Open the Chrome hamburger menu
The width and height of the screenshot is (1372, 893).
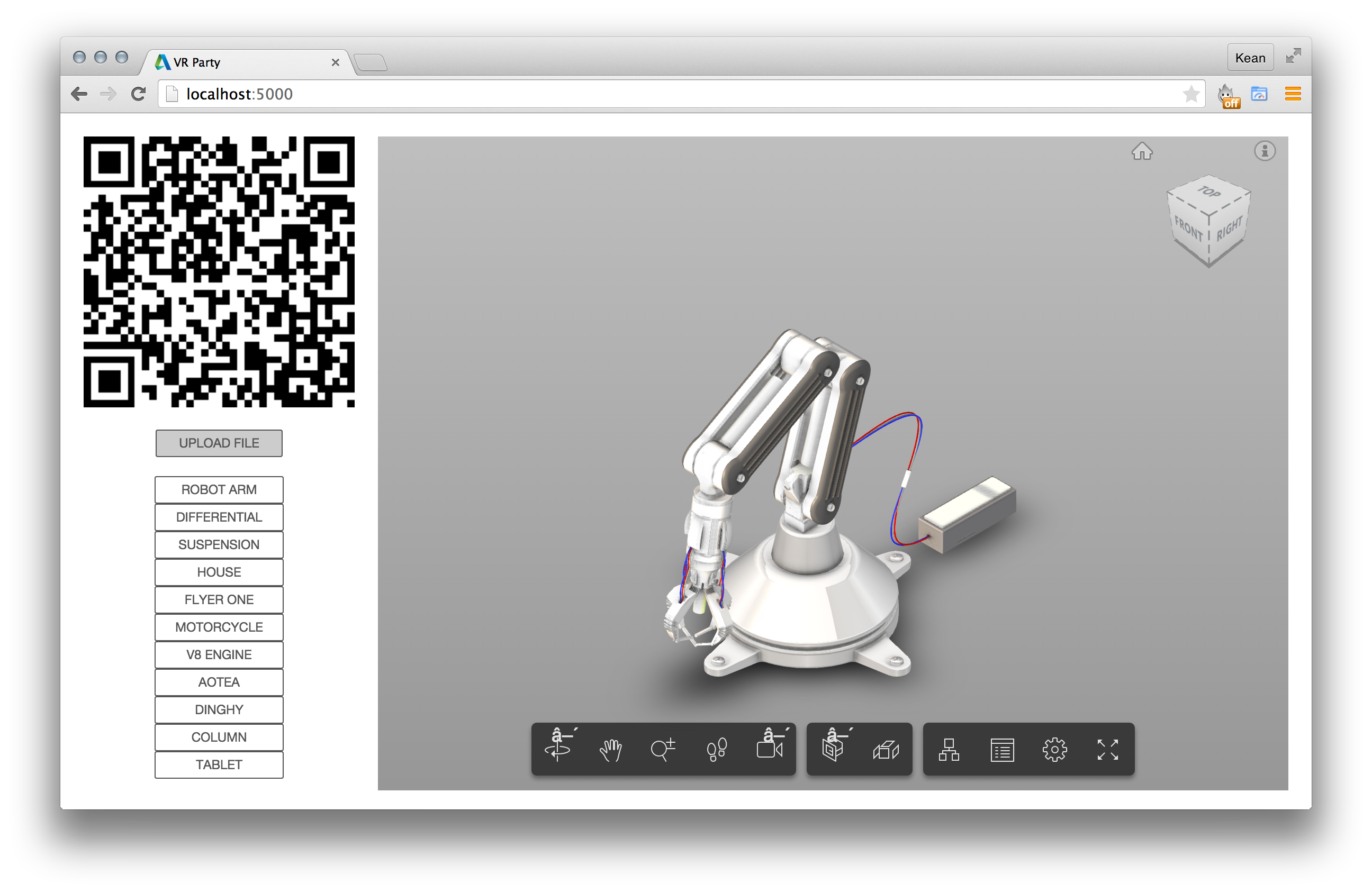[1293, 94]
